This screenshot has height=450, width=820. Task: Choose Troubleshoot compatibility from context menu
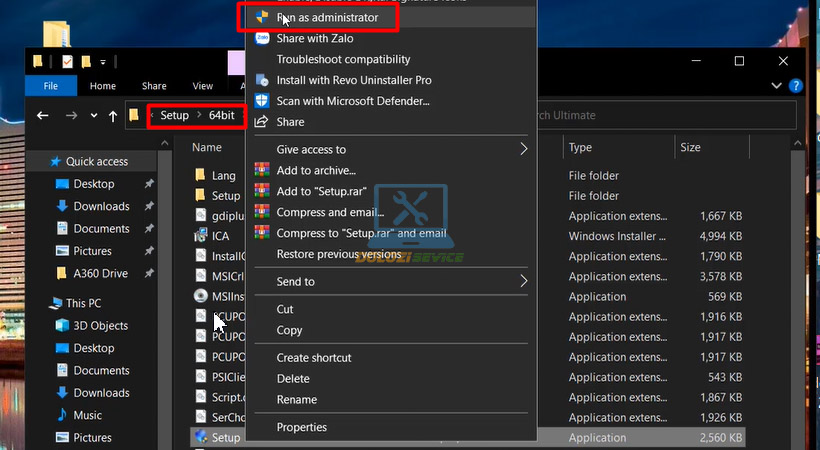click(x=343, y=60)
